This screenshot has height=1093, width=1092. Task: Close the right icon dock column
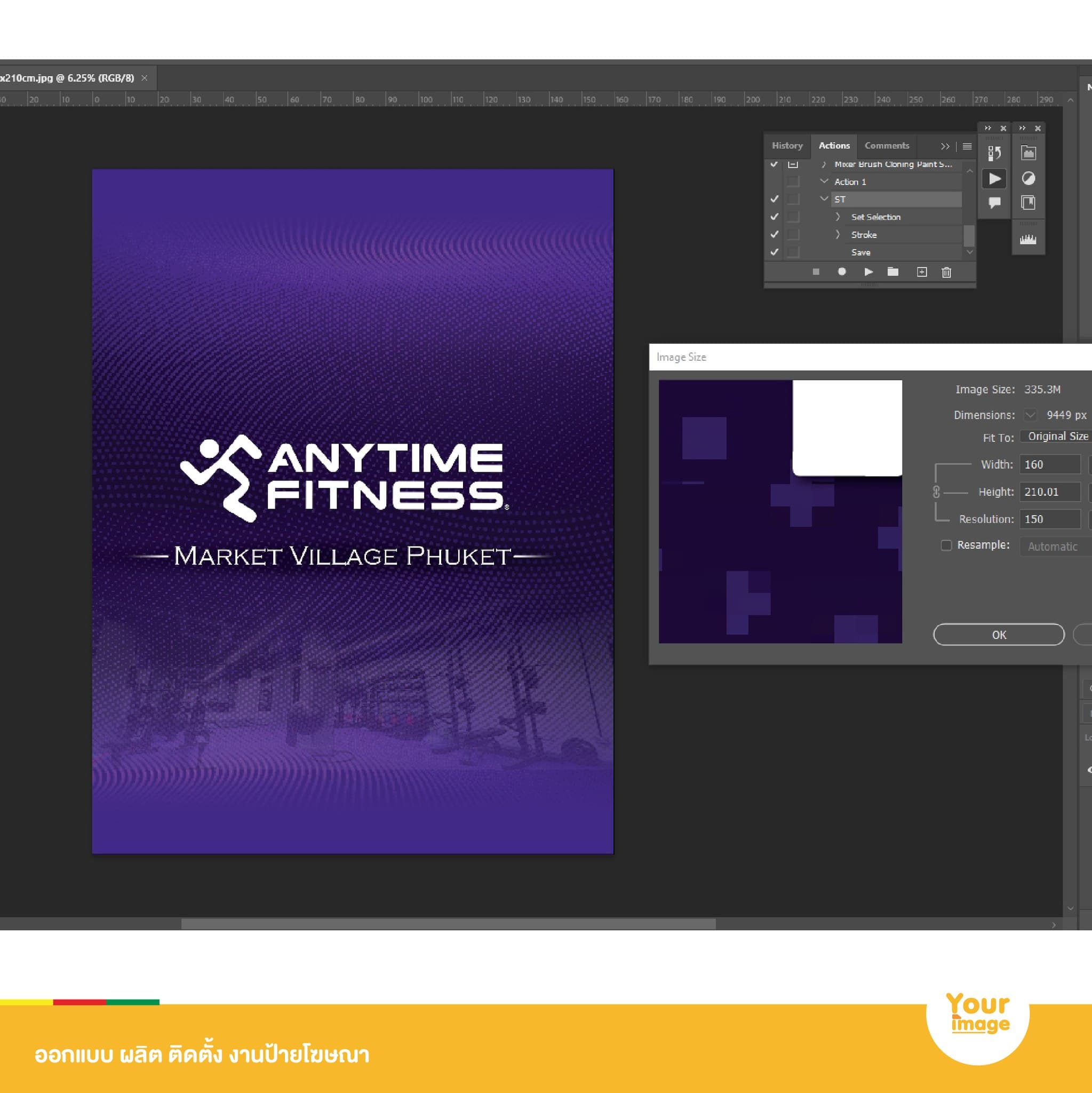tap(1038, 129)
